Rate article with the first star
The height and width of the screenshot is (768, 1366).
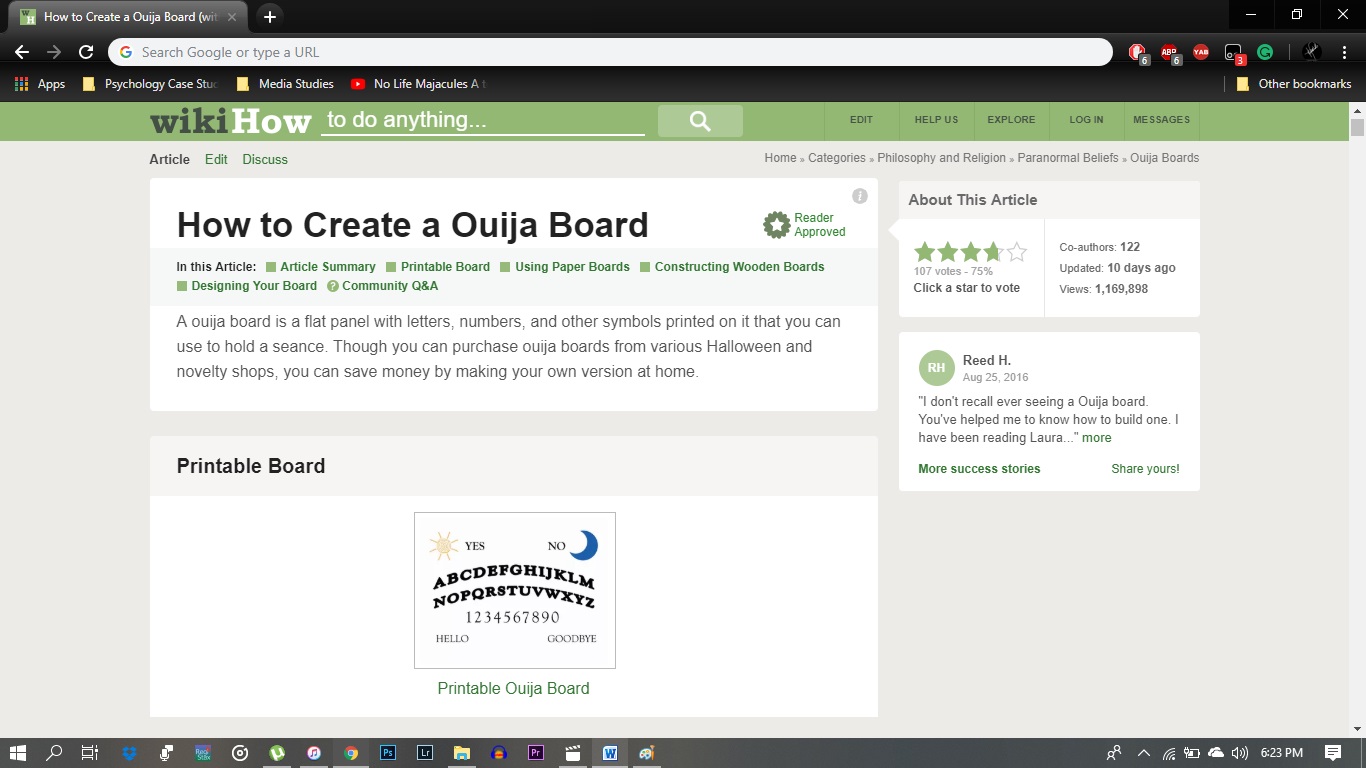925,252
